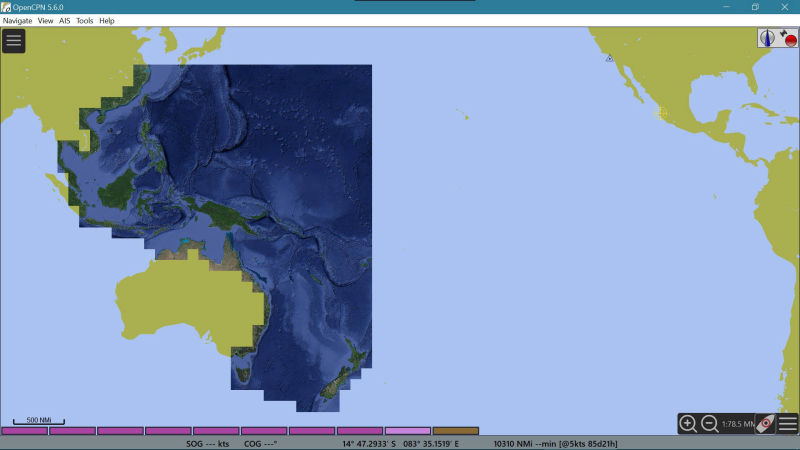Select the brown chart bar segment
The width and height of the screenshot is (800, 450).
click(x=456, y=431)
